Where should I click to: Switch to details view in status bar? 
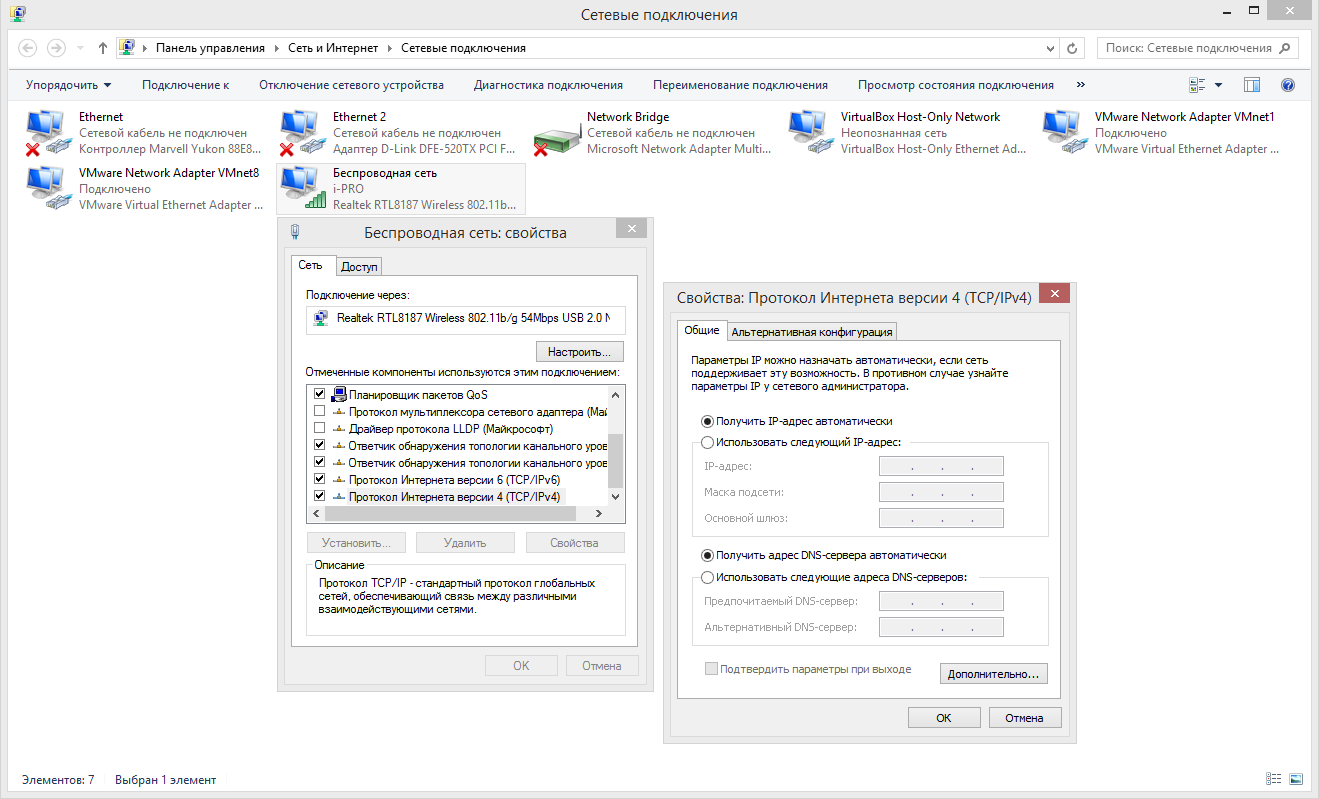coord(1273,778)
